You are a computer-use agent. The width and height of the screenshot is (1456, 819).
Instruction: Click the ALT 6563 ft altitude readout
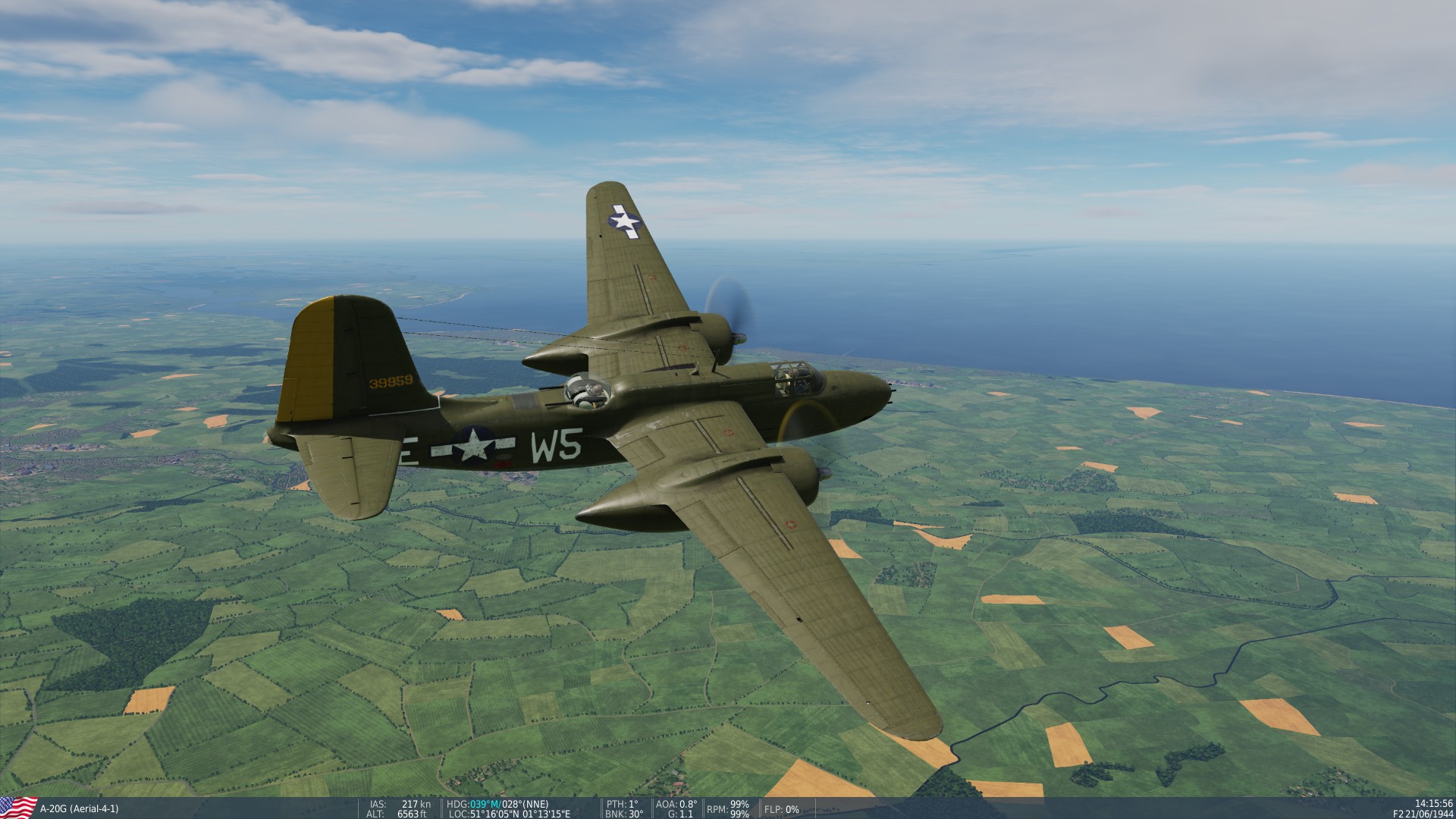pos(409,814)
